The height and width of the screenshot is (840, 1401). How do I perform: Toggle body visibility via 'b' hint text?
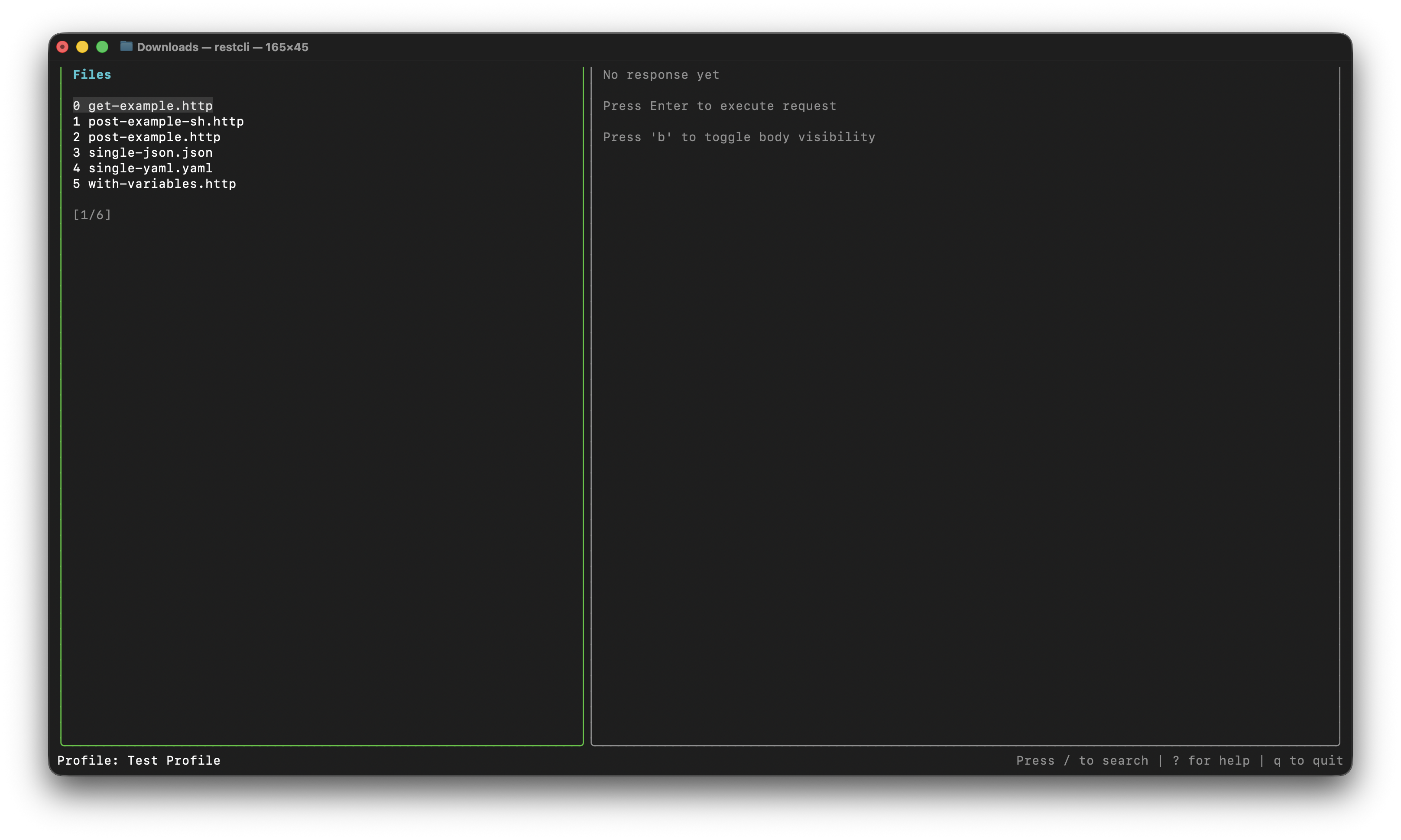739,136
